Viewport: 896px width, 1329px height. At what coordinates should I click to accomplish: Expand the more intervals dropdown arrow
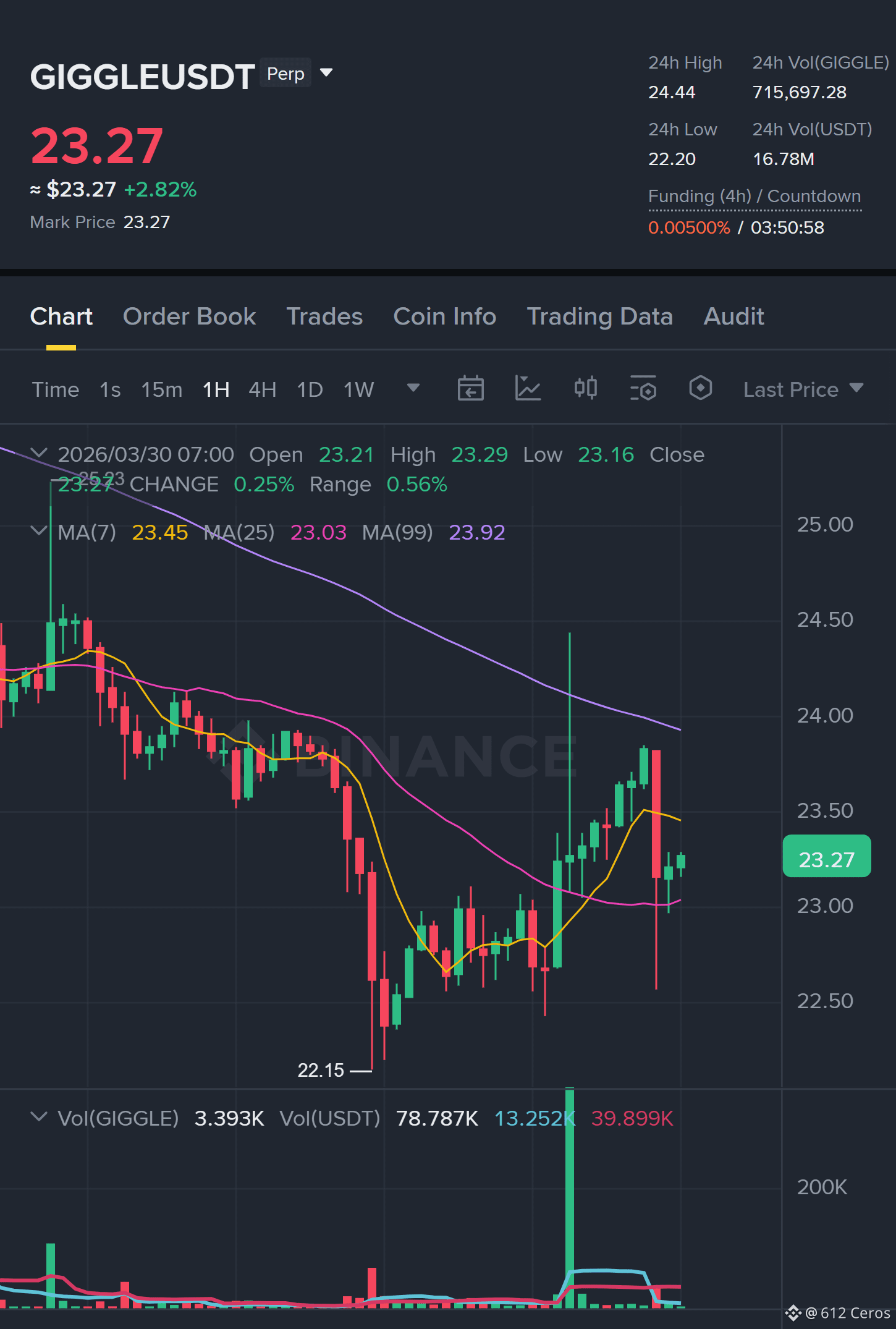413,388
